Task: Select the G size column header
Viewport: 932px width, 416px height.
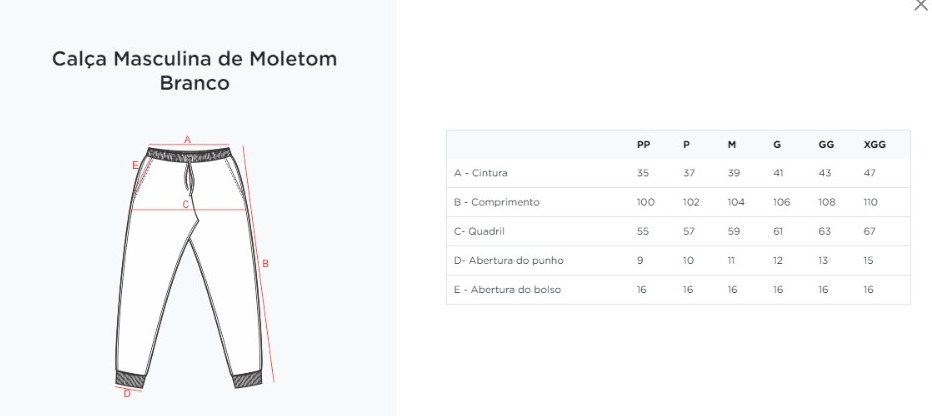Action: click(777, 145)
